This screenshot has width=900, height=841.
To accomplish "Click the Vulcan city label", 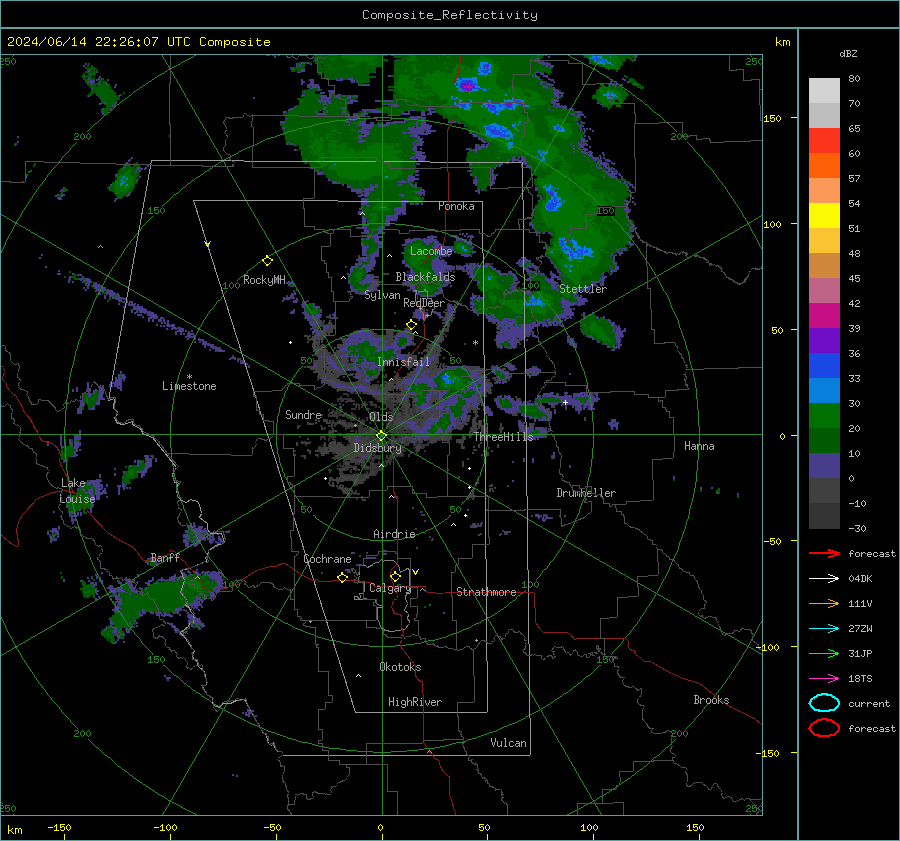I will click(x=509, y=743).
